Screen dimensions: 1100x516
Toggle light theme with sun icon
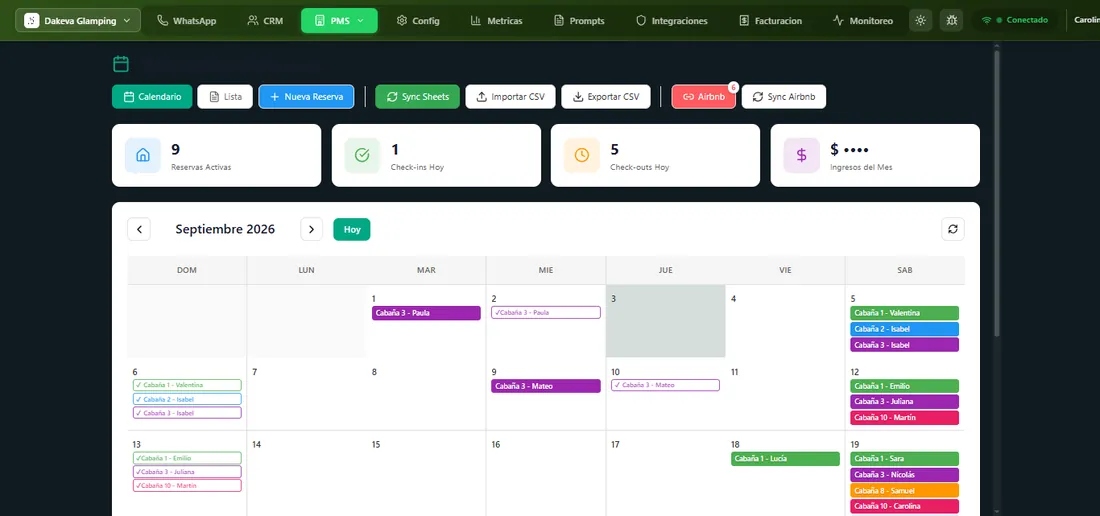(920, 20)
